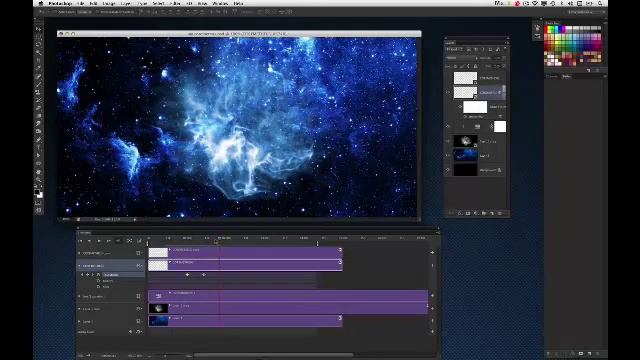Go to next keyframe arrow
This screenshot has height=360, width=640.
pyautogui.click(x=93, y=275)
